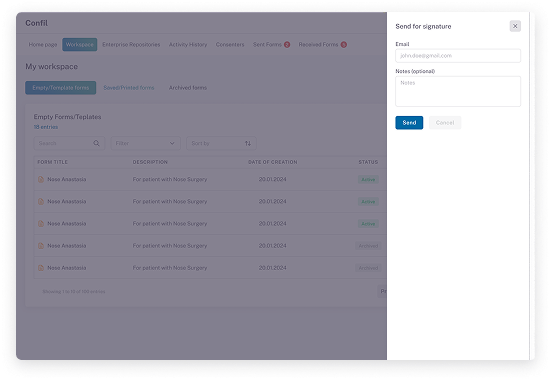Screen dimensions: 552x380
Task: Click into the Notes text area
Action: (x=458, y=91)
